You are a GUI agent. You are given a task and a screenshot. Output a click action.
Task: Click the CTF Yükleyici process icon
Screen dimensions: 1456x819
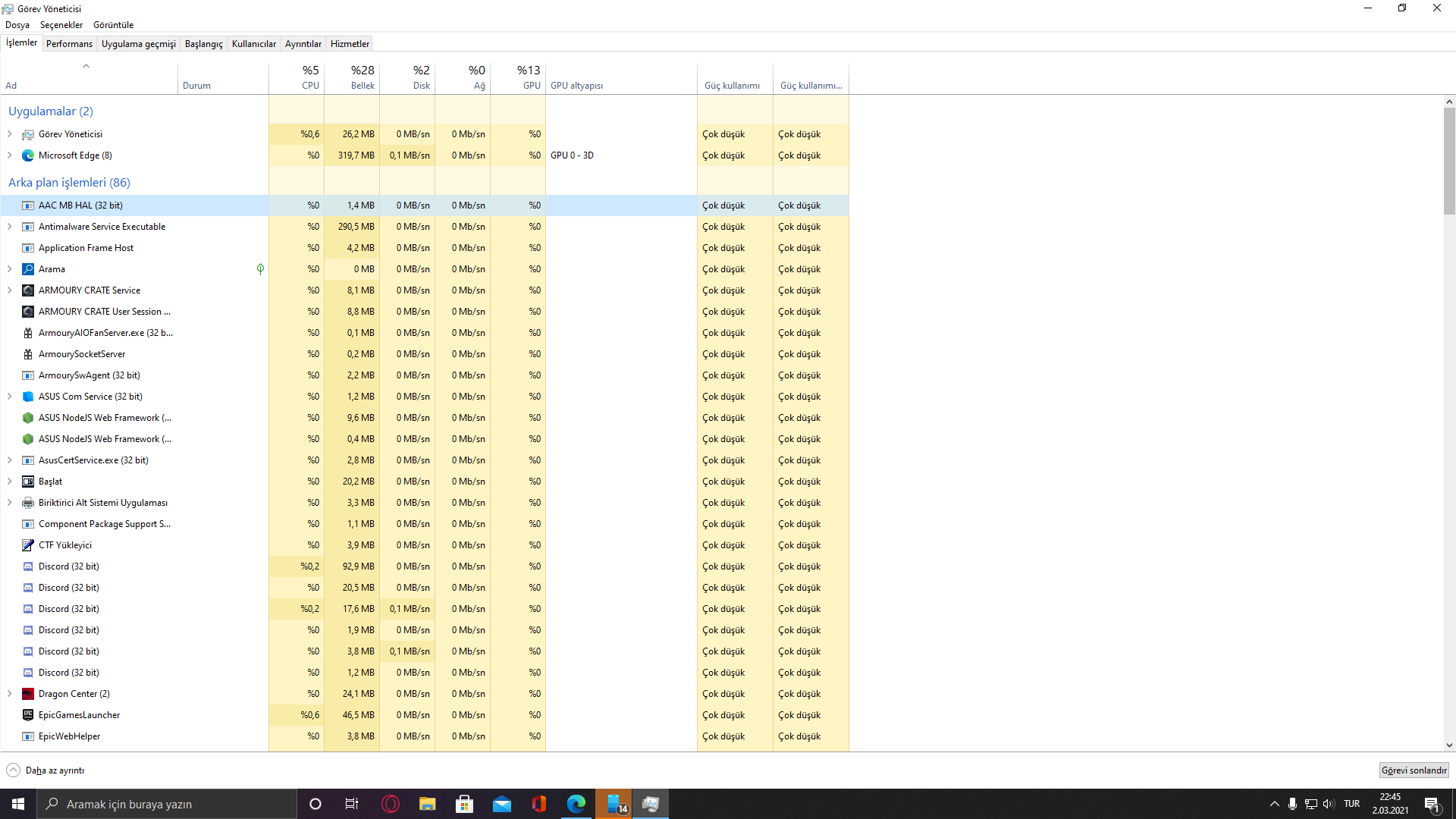[x=28, y=545]
